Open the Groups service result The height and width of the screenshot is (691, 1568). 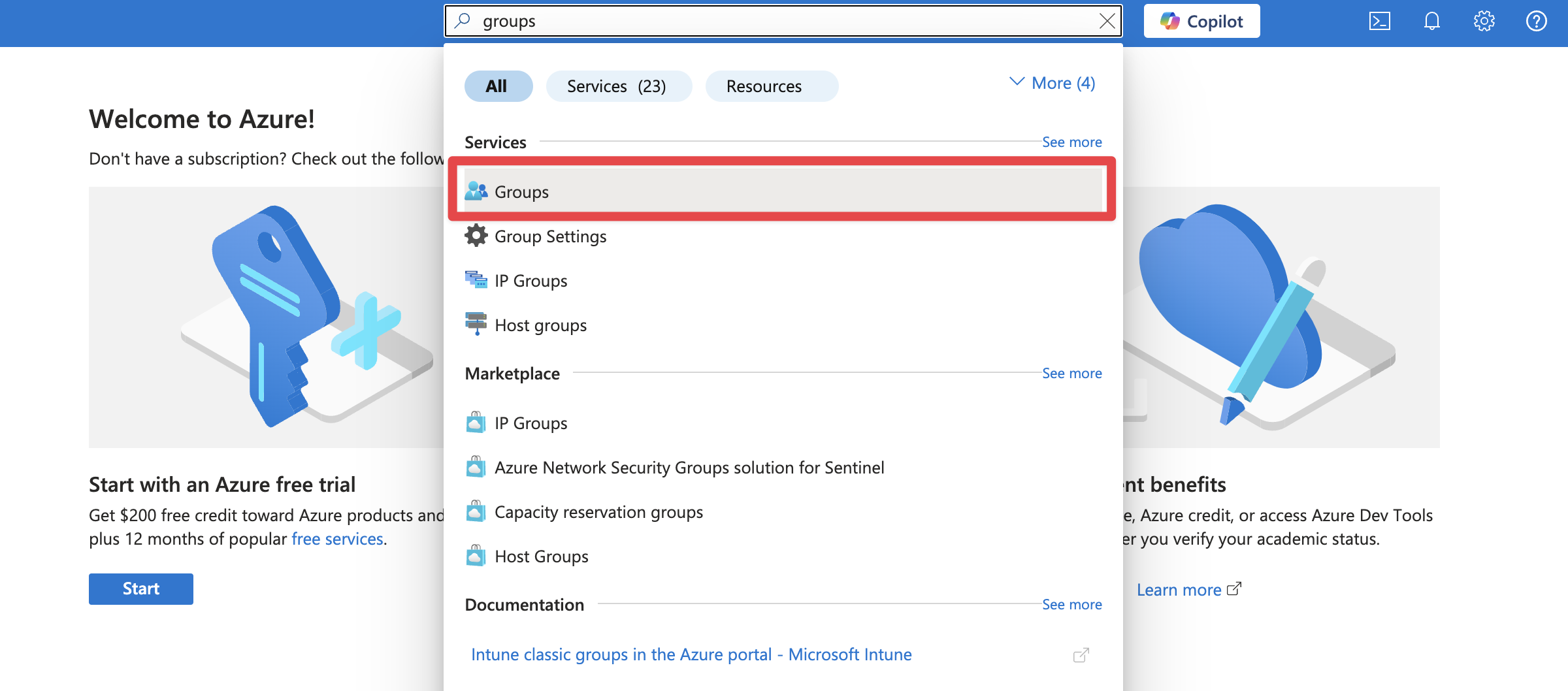783,191
